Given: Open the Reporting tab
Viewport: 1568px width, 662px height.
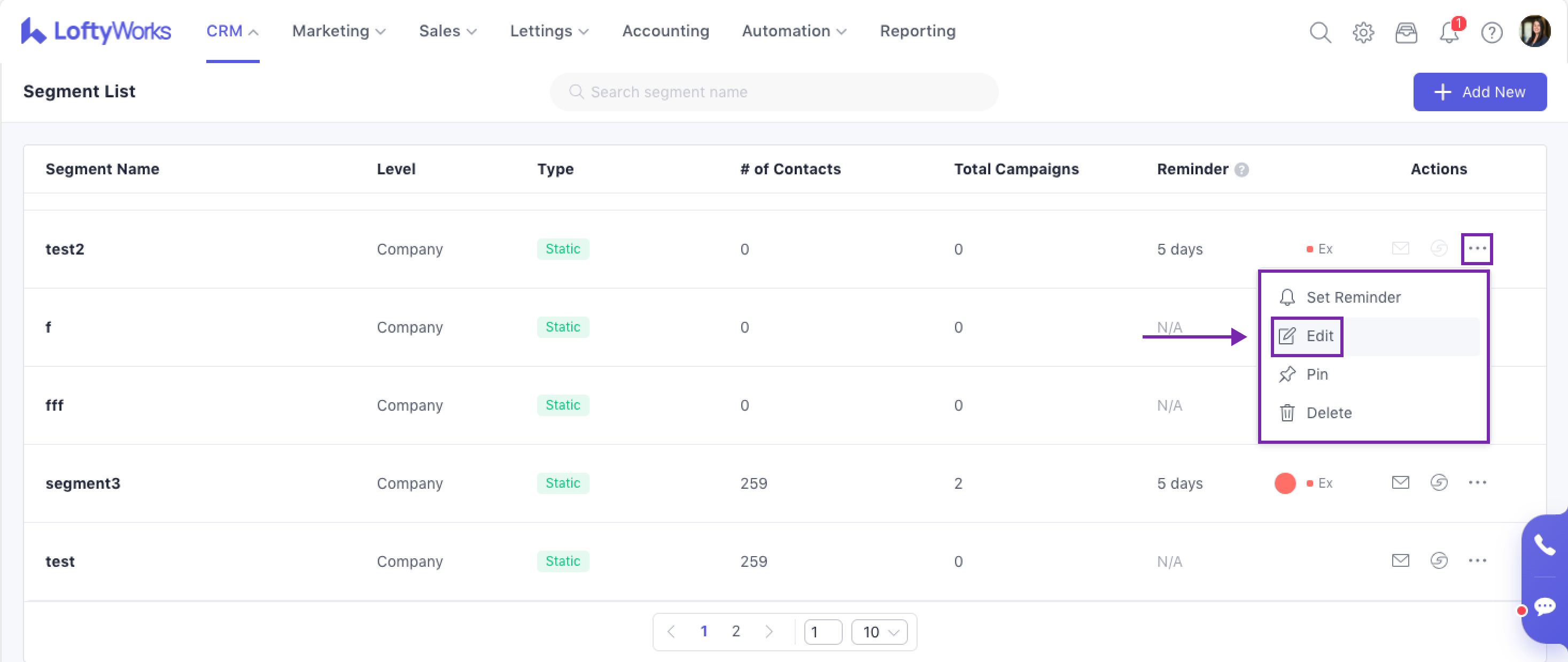Looking at the screenshot, I should [x=917, y=31].
